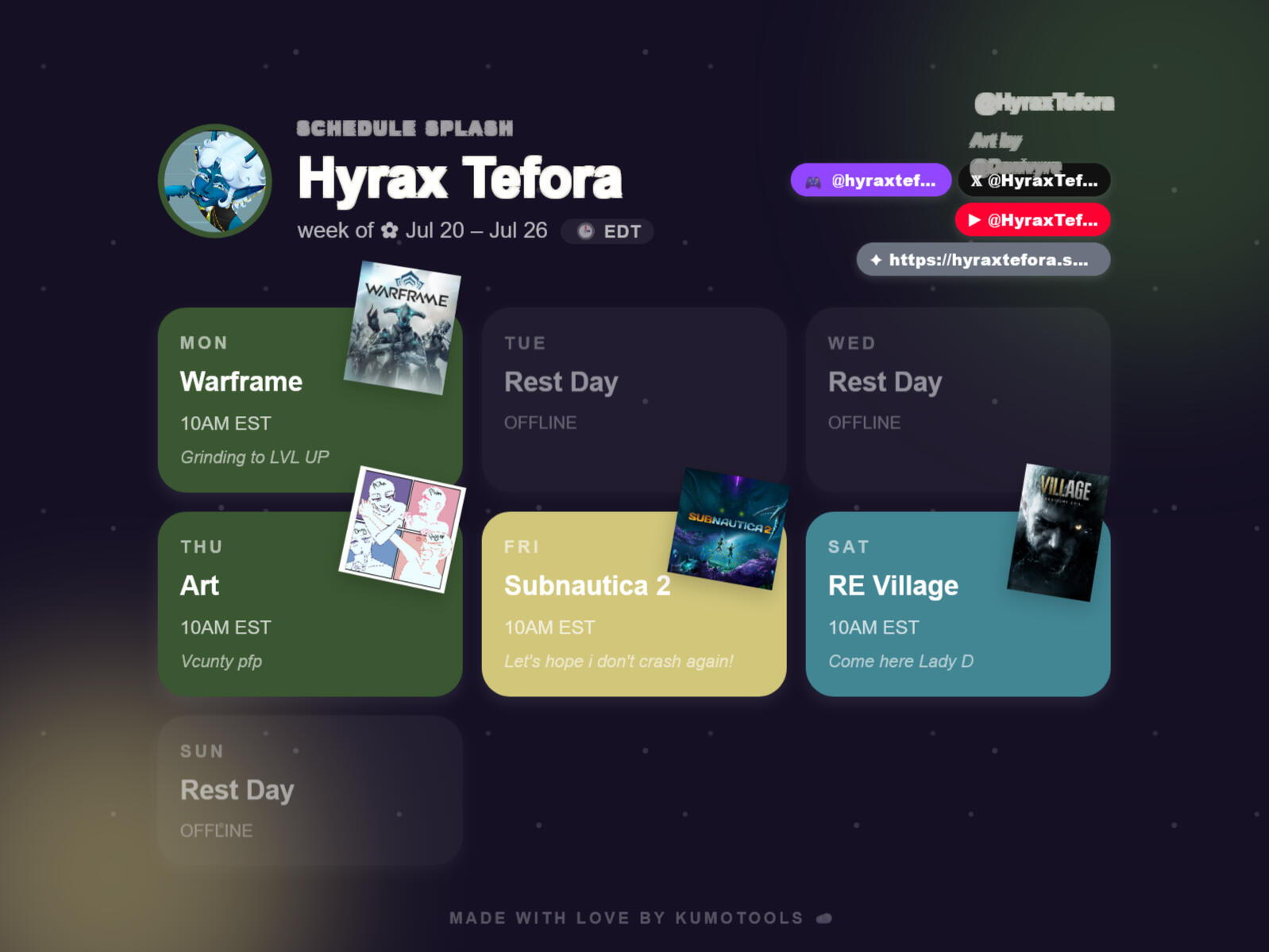Click the "MADE WITH LOVE BY KUMOTOOLS" footer
This screenshot has height=952, width=1269.
[627, 919]
